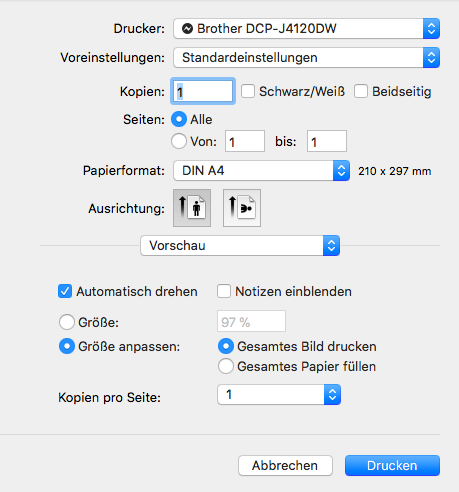Click the Kopien number field
This screenshot has width=459, height=492.
[203, 91]
